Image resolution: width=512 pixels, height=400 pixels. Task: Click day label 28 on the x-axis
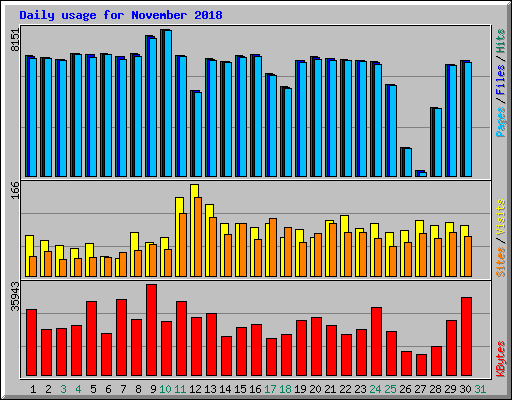pyautogui.click(x=435, y=389)
